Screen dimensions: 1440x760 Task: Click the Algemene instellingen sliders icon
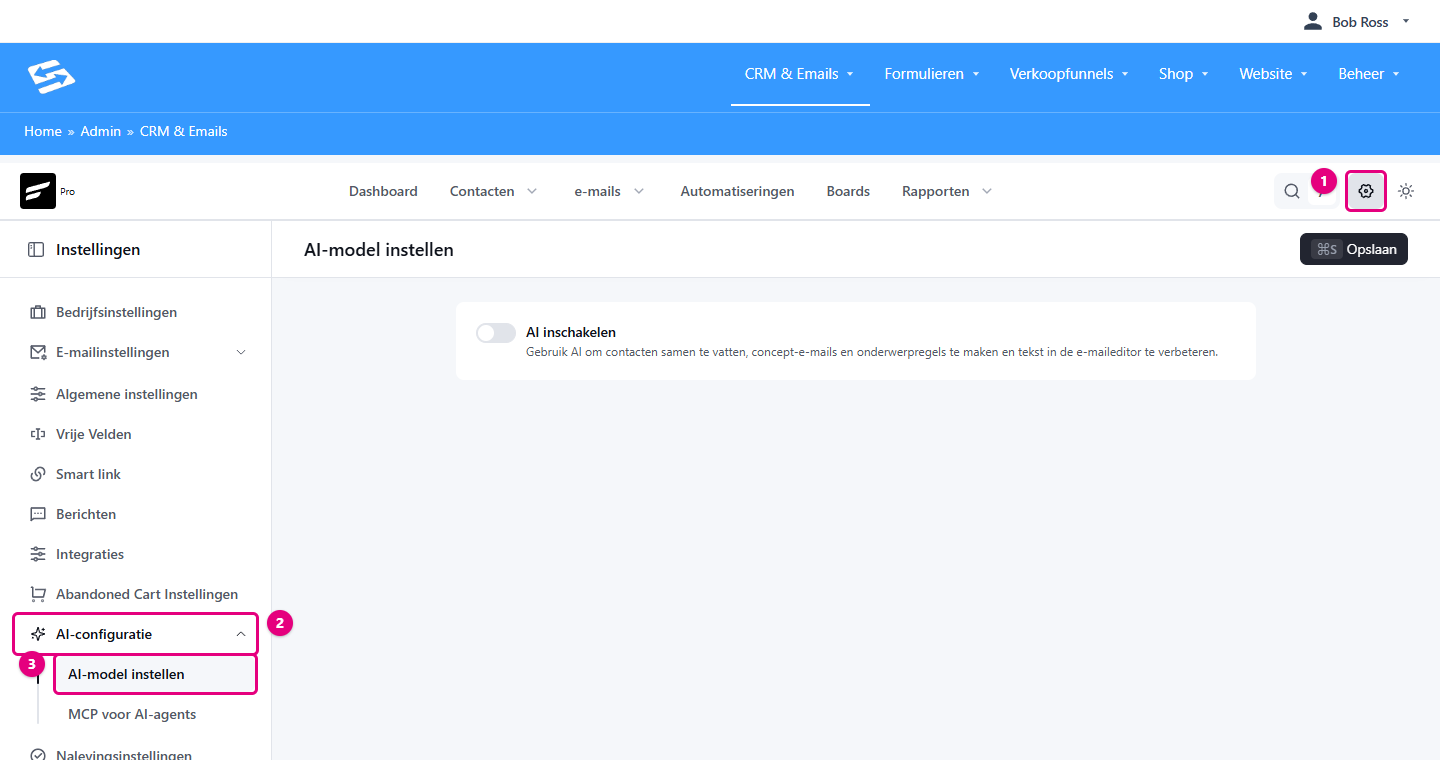(38, 394)
